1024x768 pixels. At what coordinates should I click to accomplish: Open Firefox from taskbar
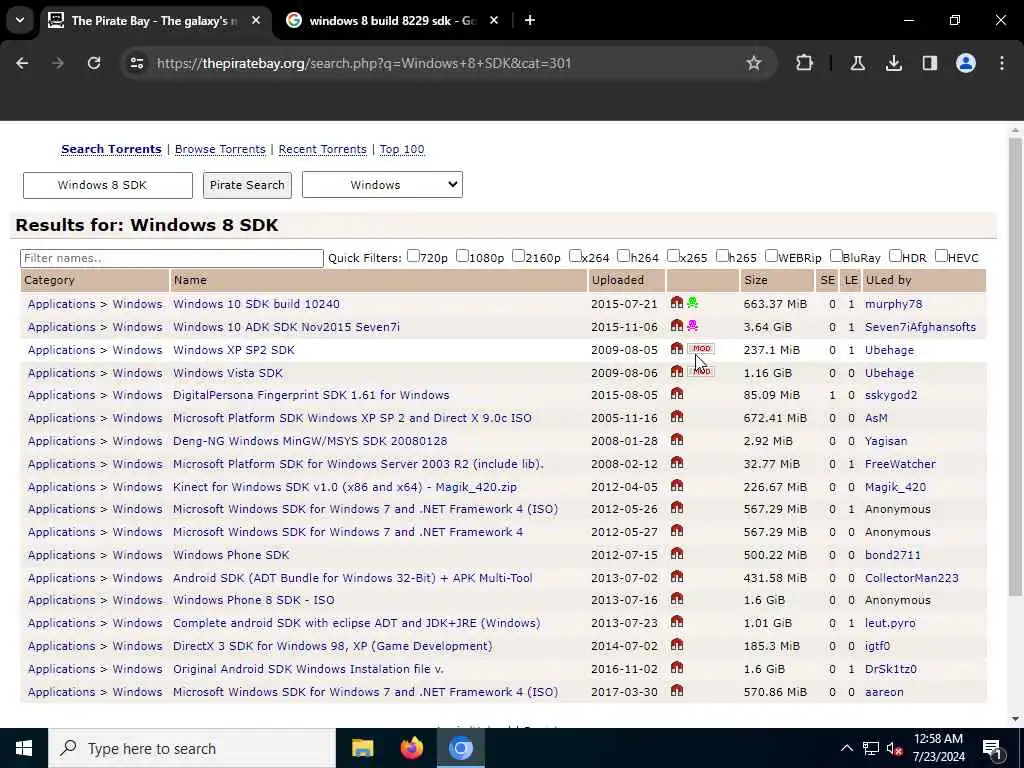click(411, 748)
